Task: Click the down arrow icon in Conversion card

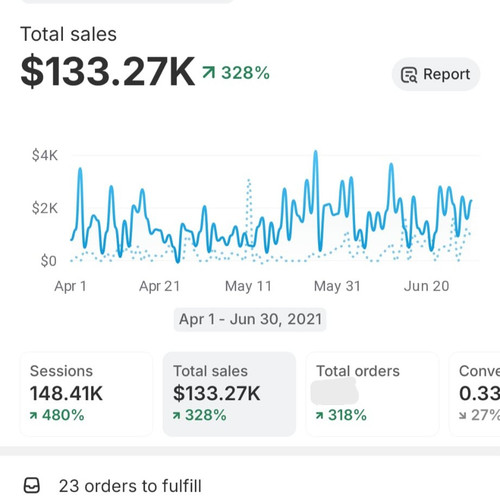Action: point(462,416)
